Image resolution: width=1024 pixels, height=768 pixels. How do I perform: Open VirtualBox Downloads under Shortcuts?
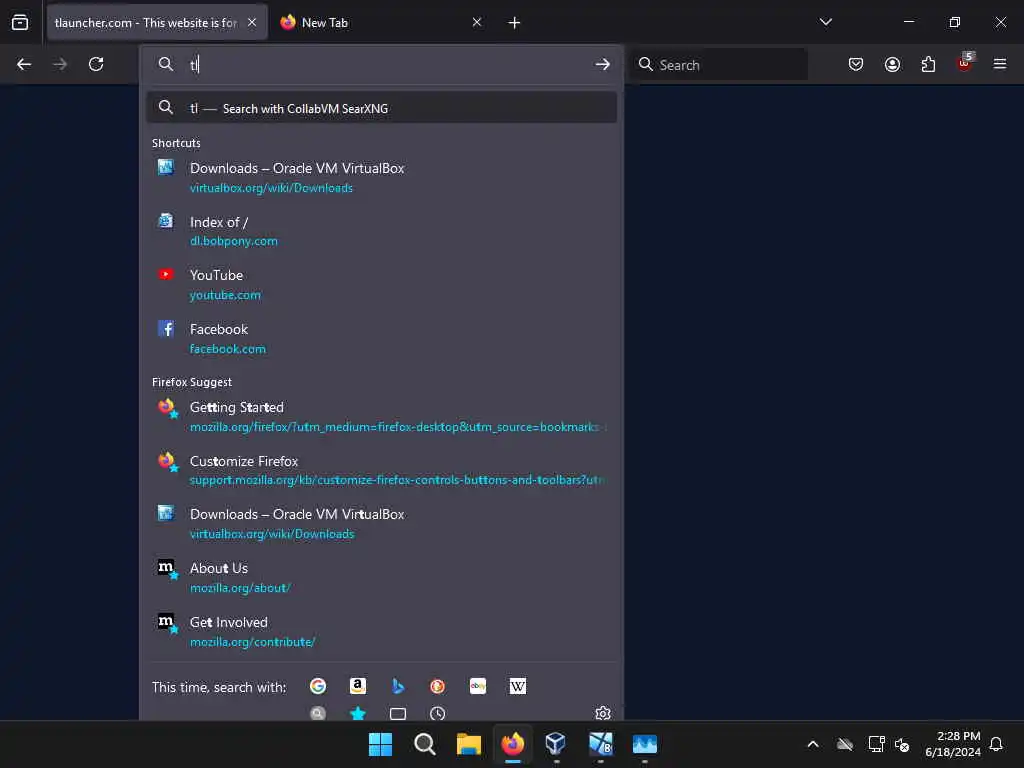coord(382,178)
